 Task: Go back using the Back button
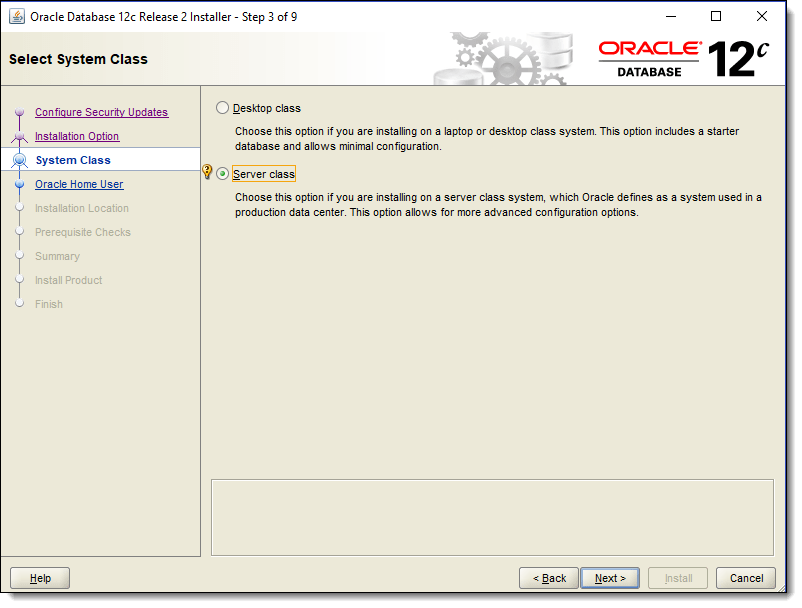548,578
